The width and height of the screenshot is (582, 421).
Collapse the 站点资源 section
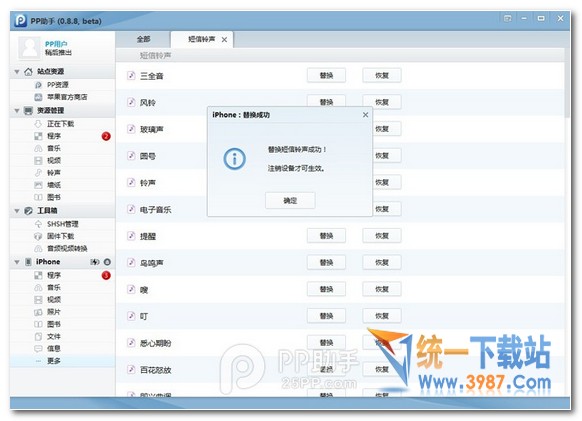tap(17, 72)
